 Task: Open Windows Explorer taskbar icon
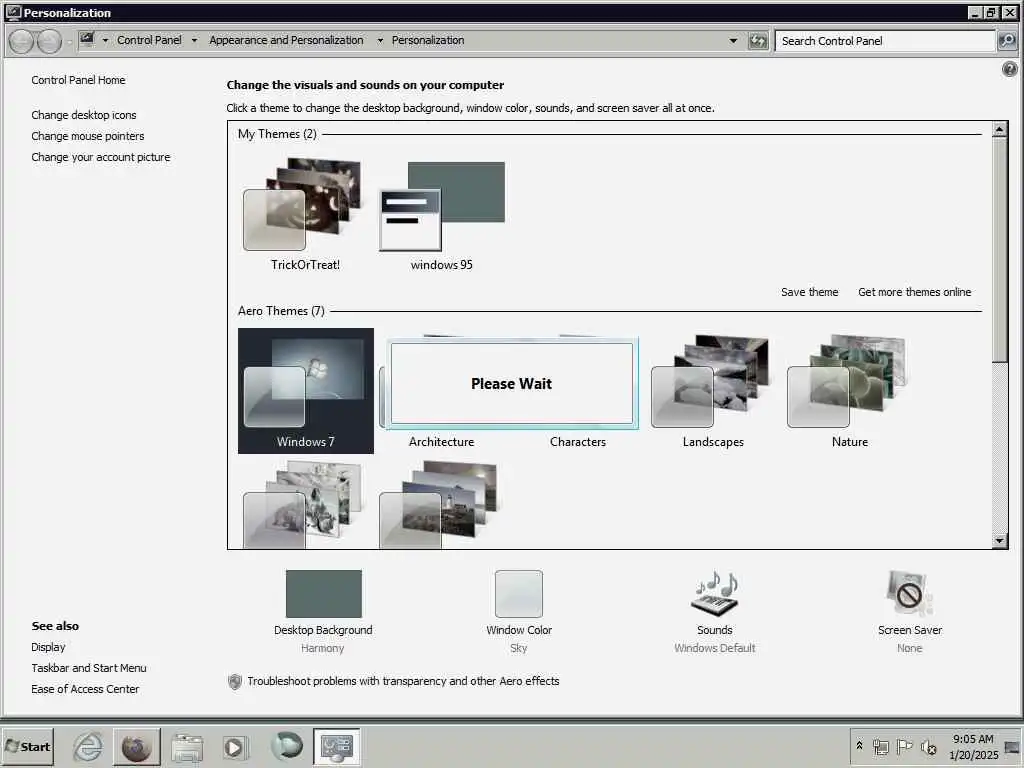pyautogui.click(x=187, y=747)
